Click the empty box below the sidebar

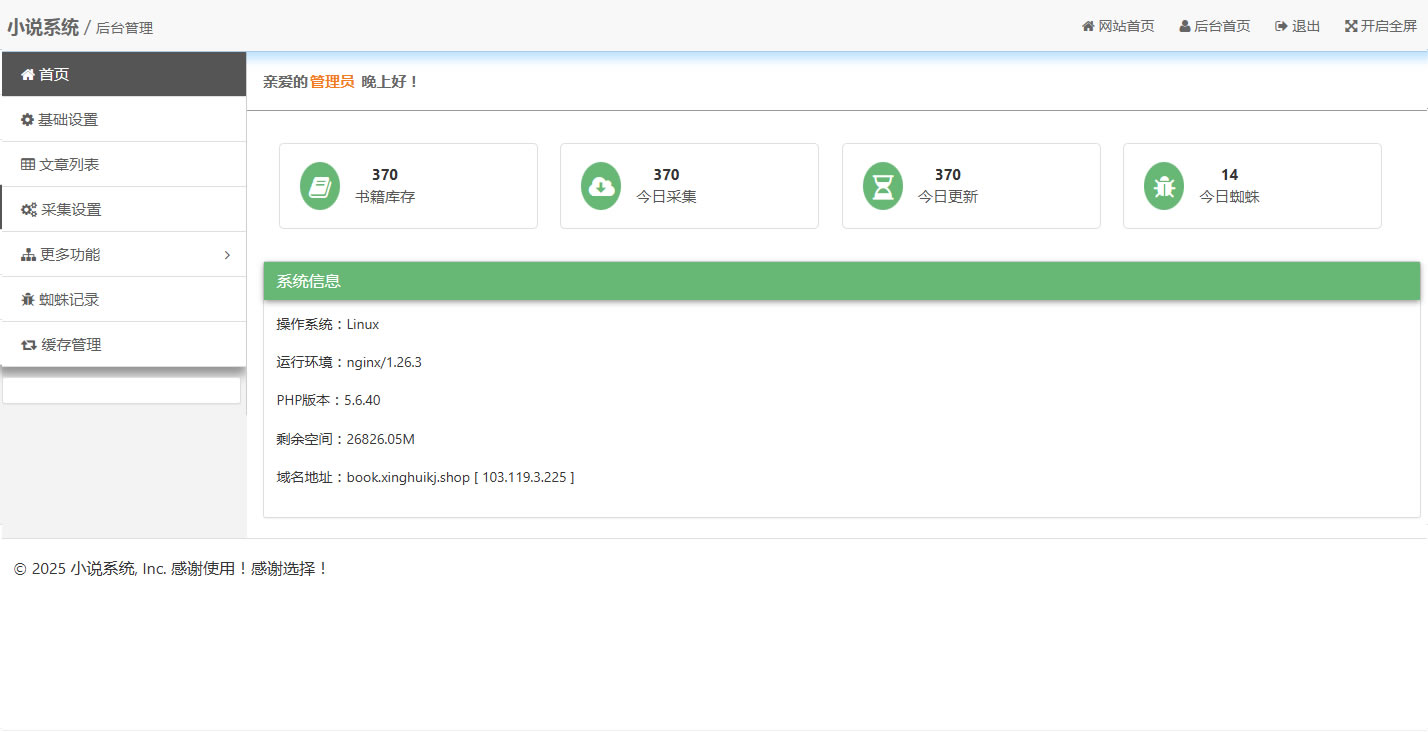[121, 390]
